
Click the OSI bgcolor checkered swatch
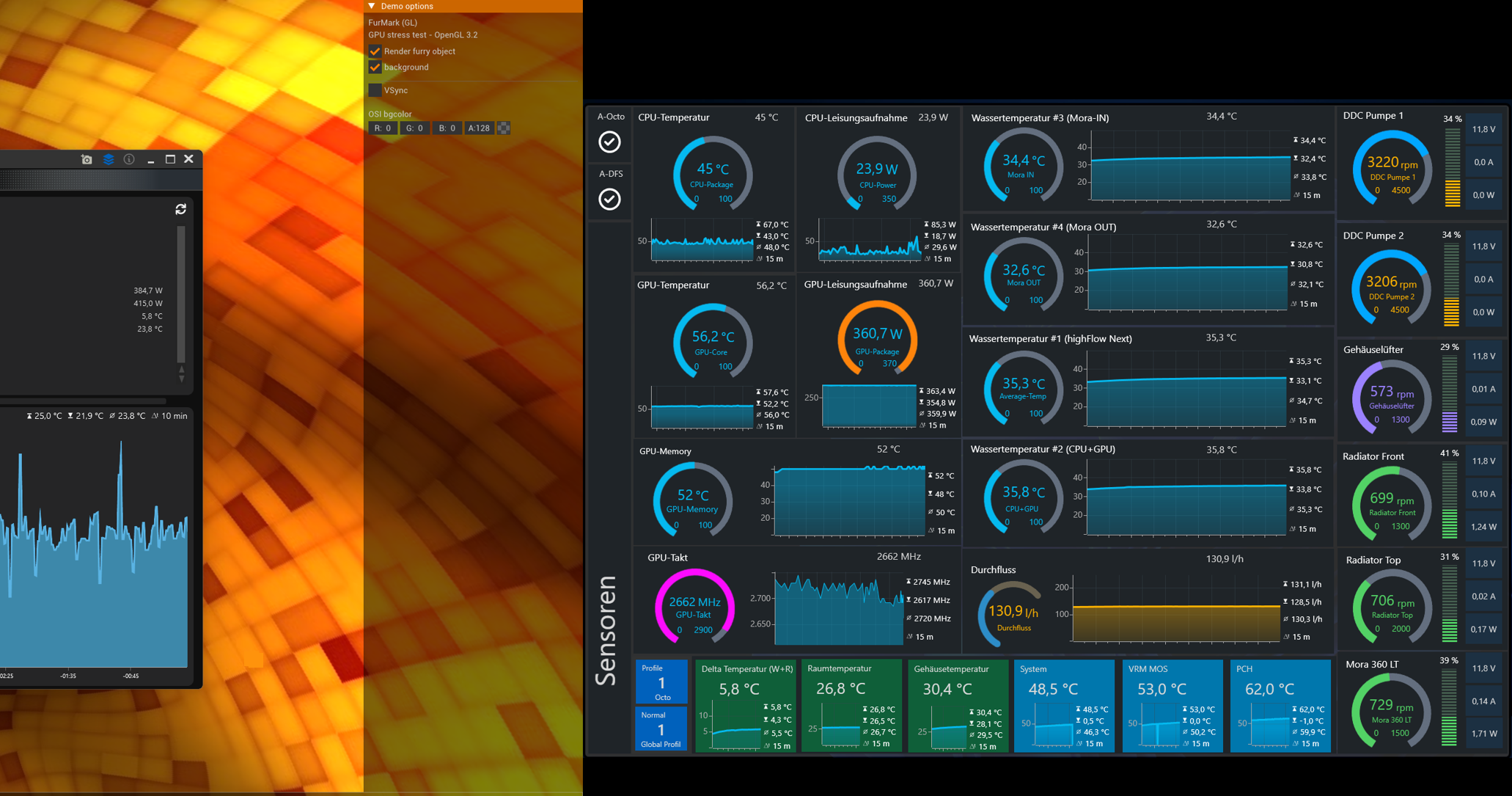point(504,128)
